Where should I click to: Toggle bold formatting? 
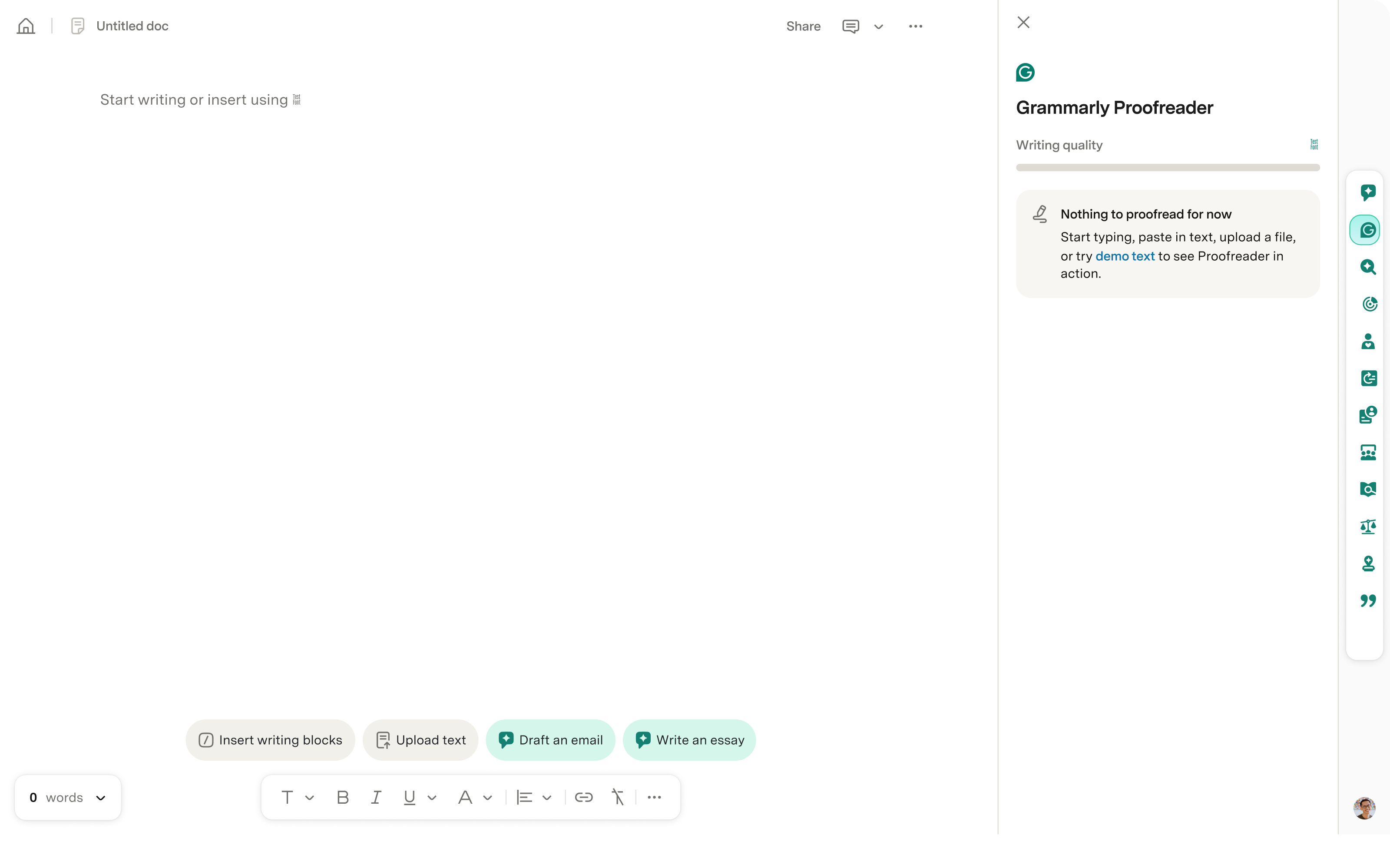(x=343, y=797)
